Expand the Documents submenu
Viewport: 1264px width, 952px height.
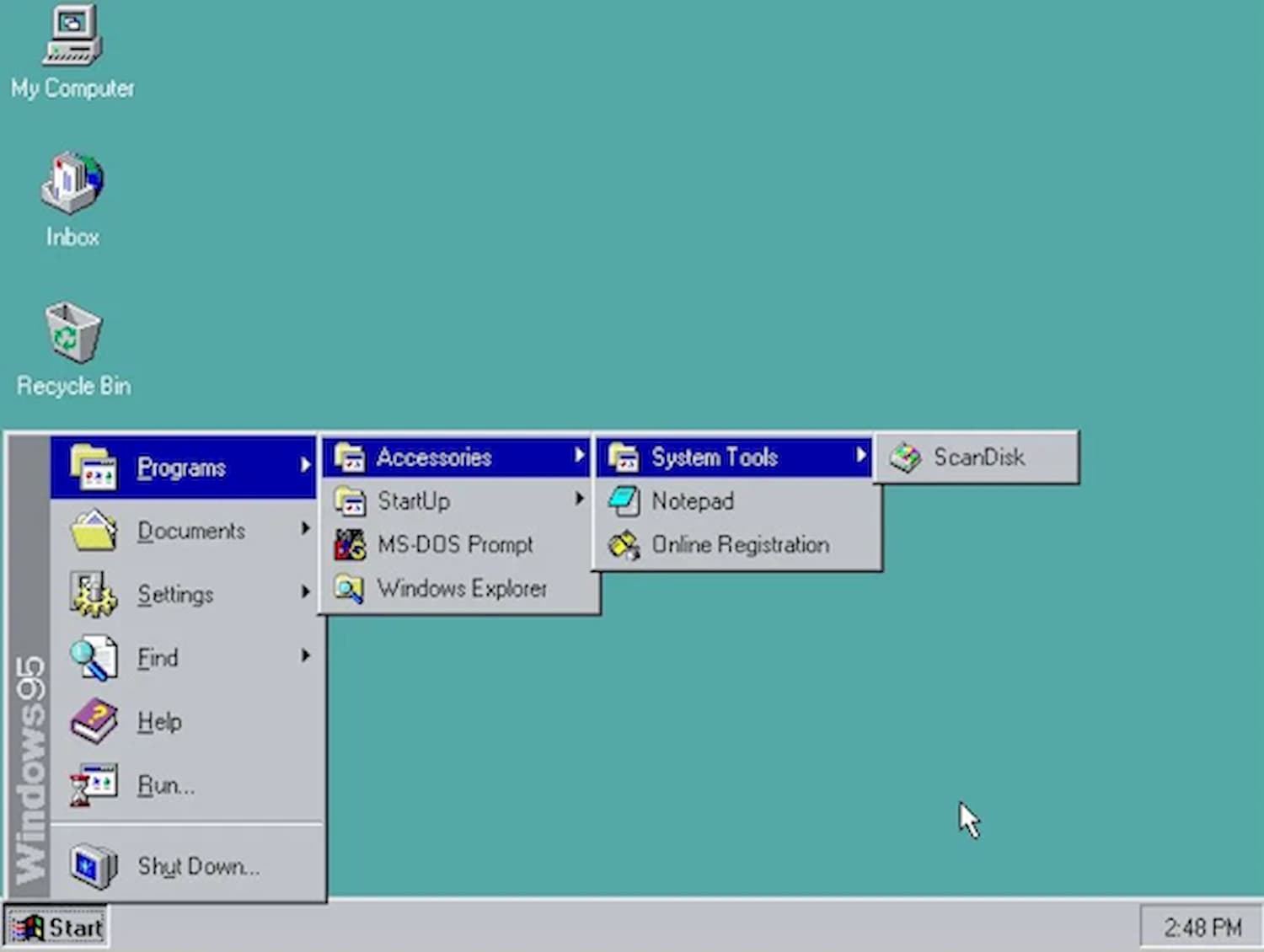click(191, 531)
